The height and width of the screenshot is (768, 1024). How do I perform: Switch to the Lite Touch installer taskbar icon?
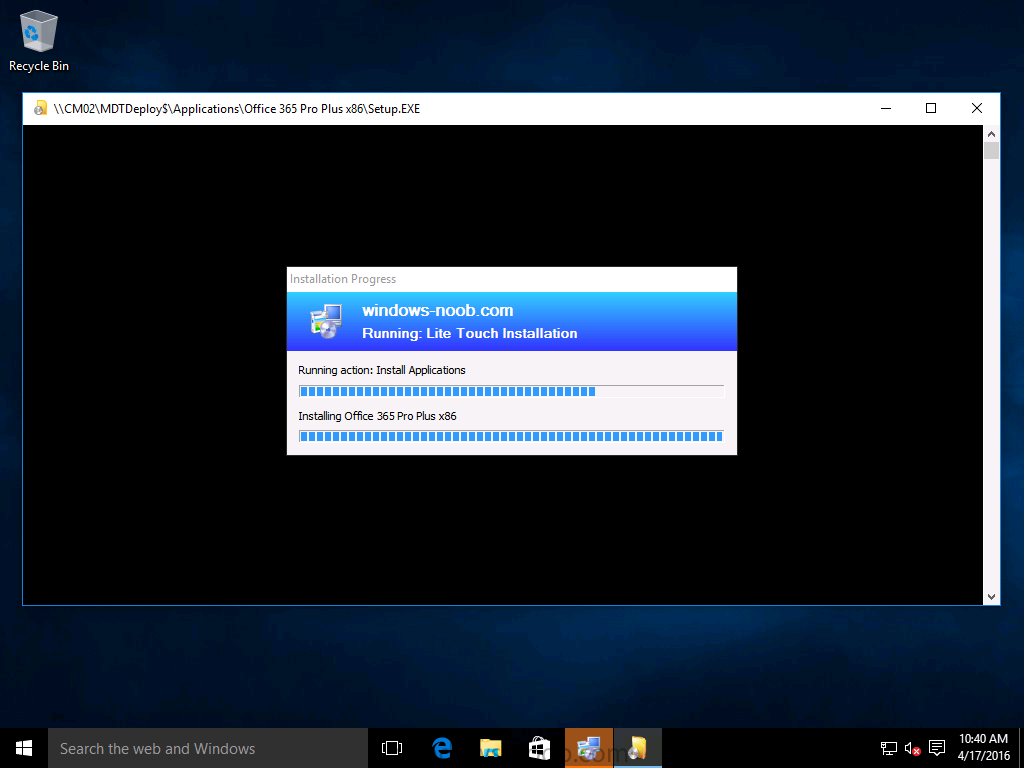click(588, 748)
